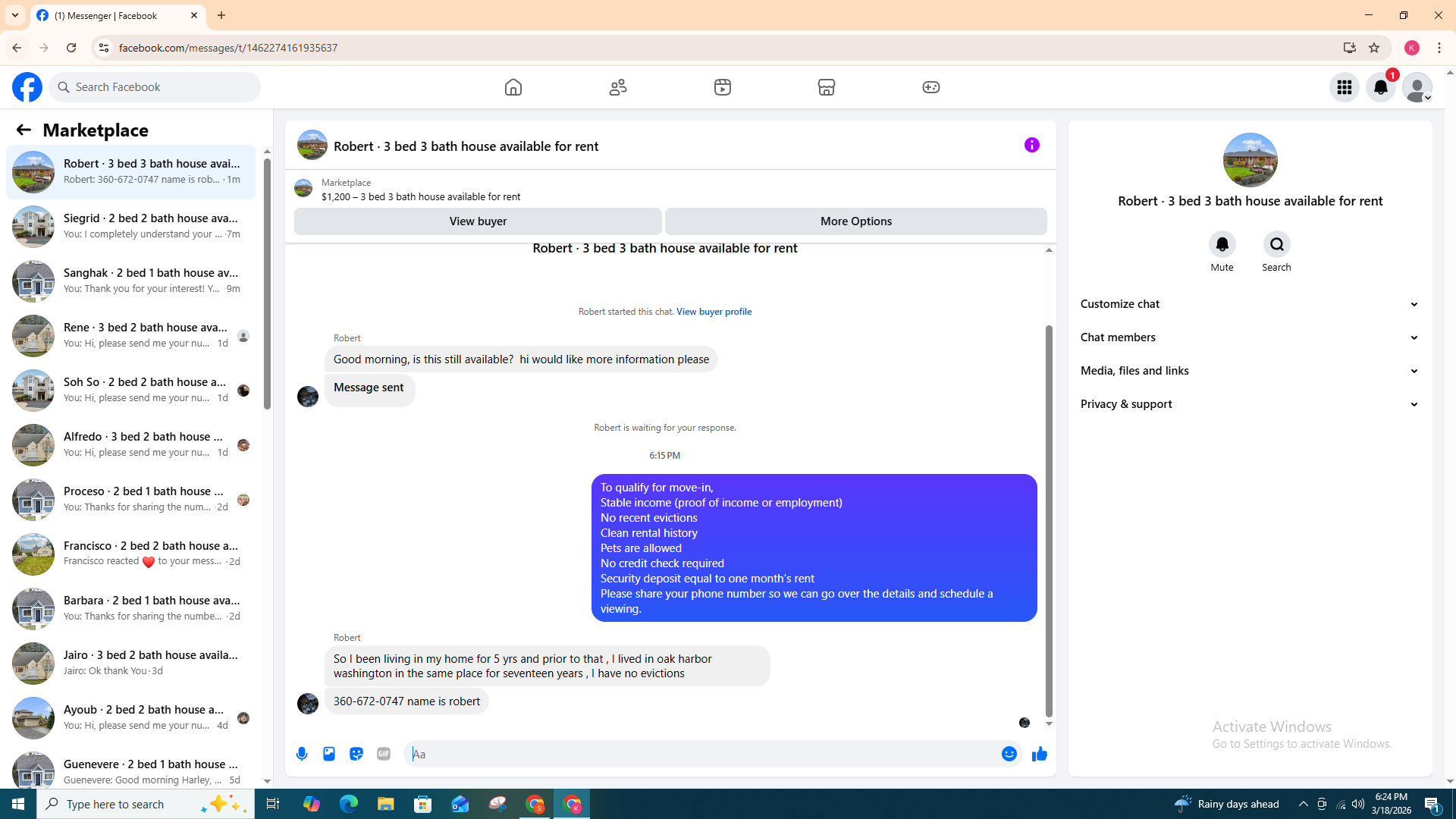Open the conversation information icon
This screenshot has width=1456, height=819.
[x=1031, y=145]
